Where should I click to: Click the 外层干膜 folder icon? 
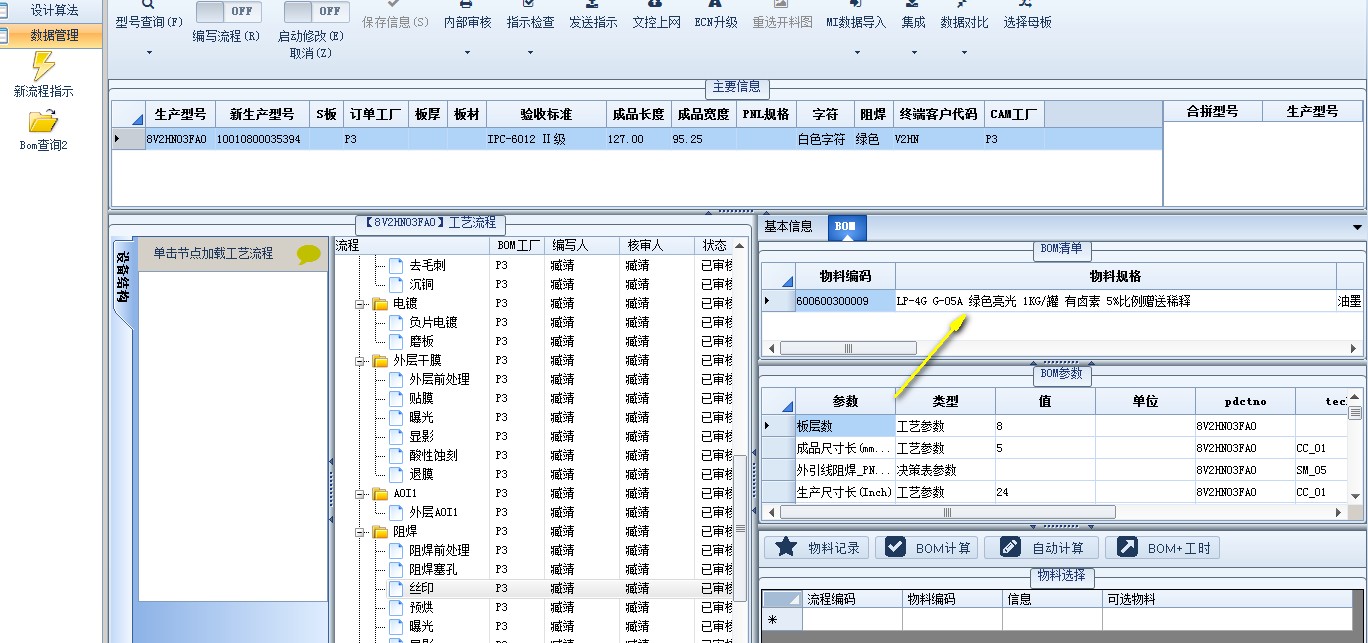tap(380, 360)
